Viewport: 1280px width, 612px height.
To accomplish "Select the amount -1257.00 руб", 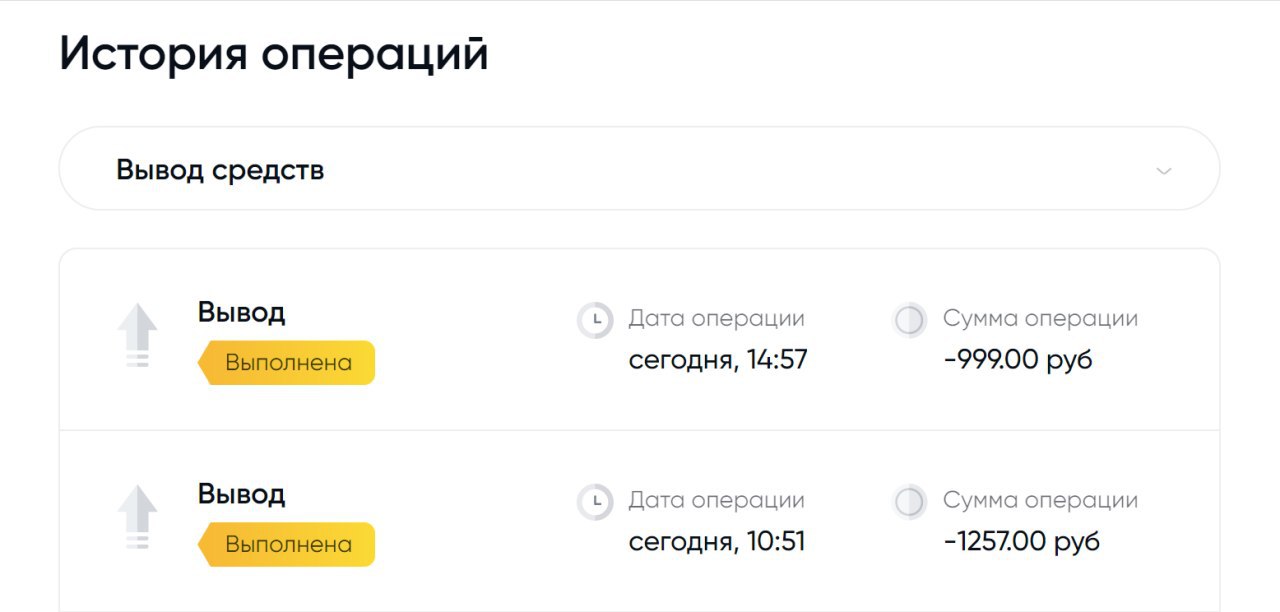I will (1021, 542).
